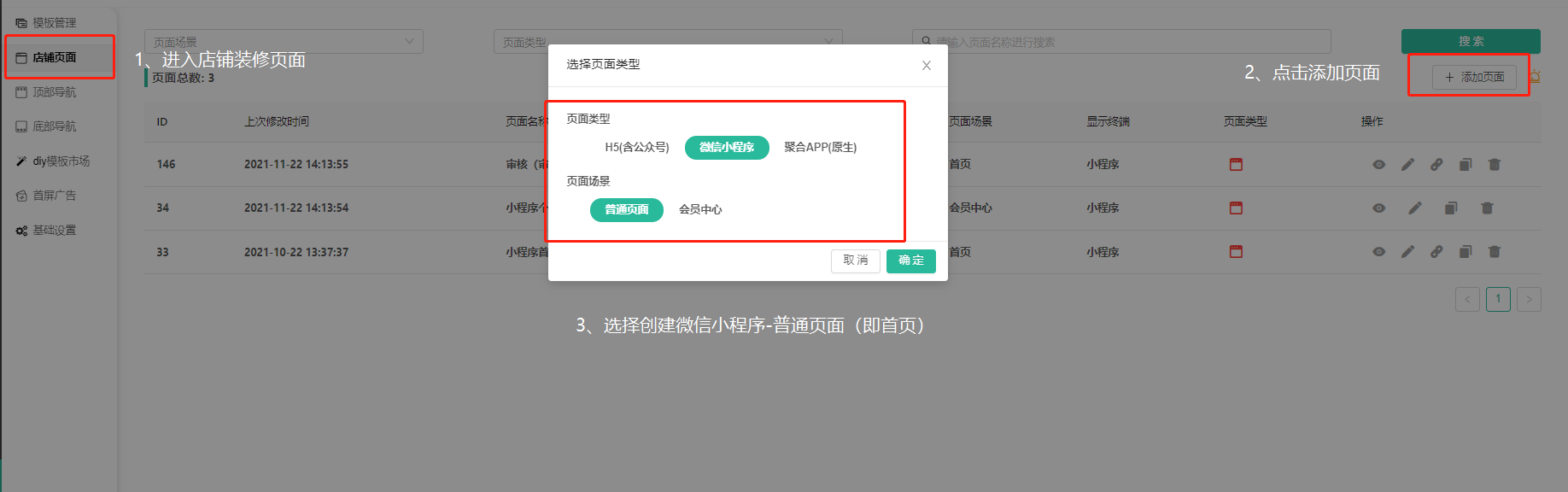
Task: Open 底部导航 in sidebar
Action: (x=55, y=126)
